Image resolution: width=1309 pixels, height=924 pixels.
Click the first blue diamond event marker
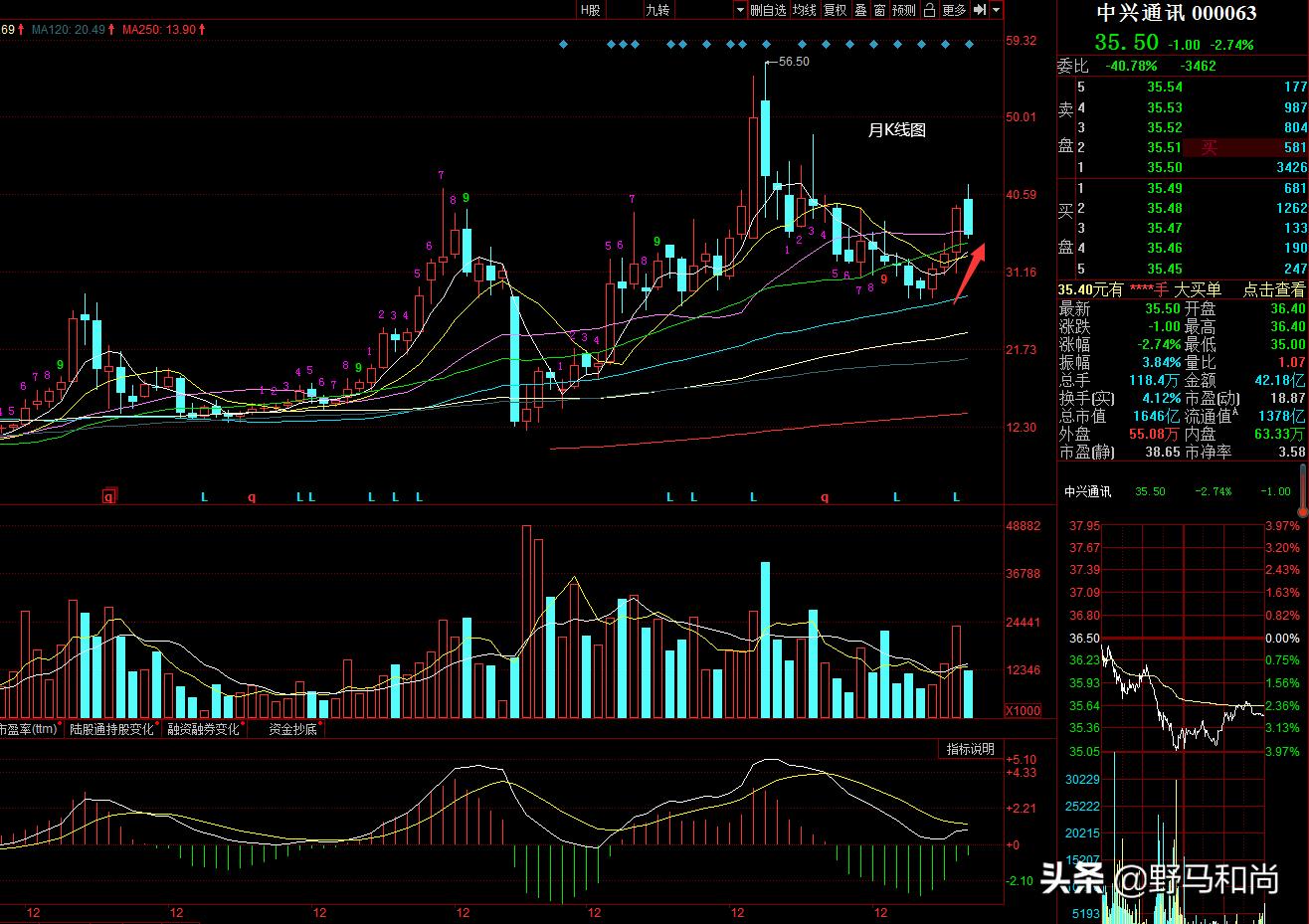(x=563, y=45)
